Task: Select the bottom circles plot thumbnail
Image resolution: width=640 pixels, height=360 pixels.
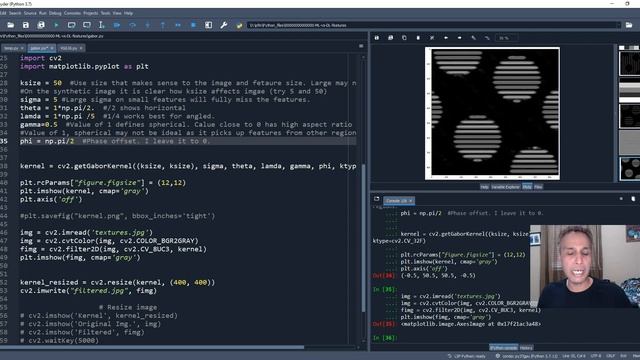Action: click(629, 169)
